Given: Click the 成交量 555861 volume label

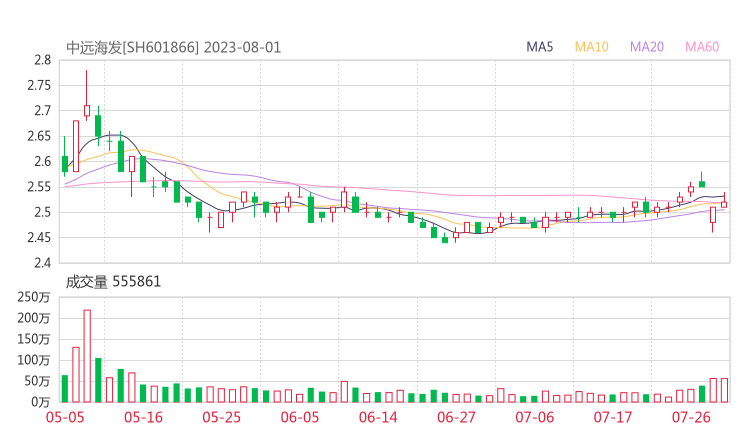Looking at the screenshot, I should click(x=113, y=282).
